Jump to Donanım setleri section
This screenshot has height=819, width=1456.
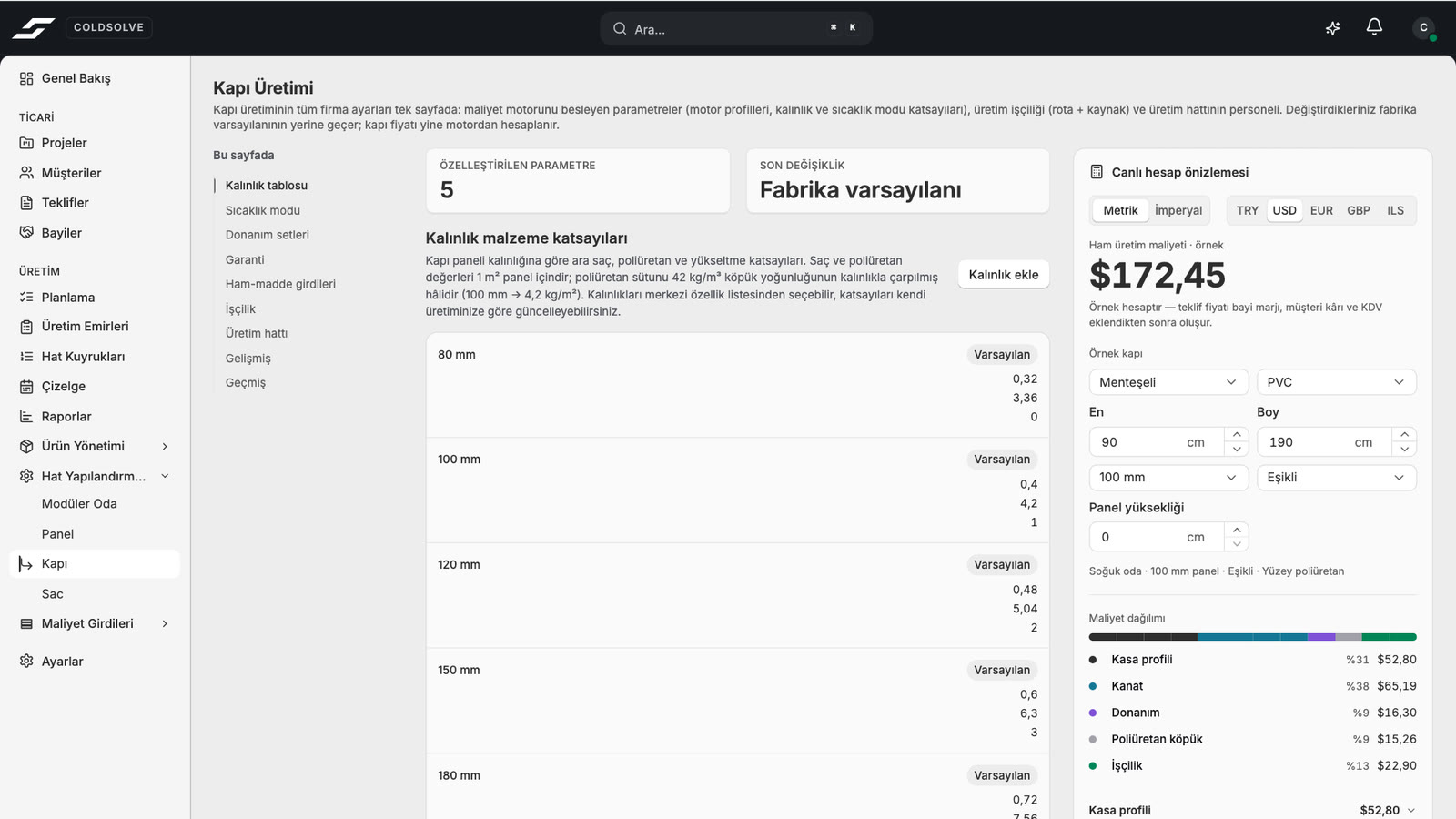(x=268, y=235)
